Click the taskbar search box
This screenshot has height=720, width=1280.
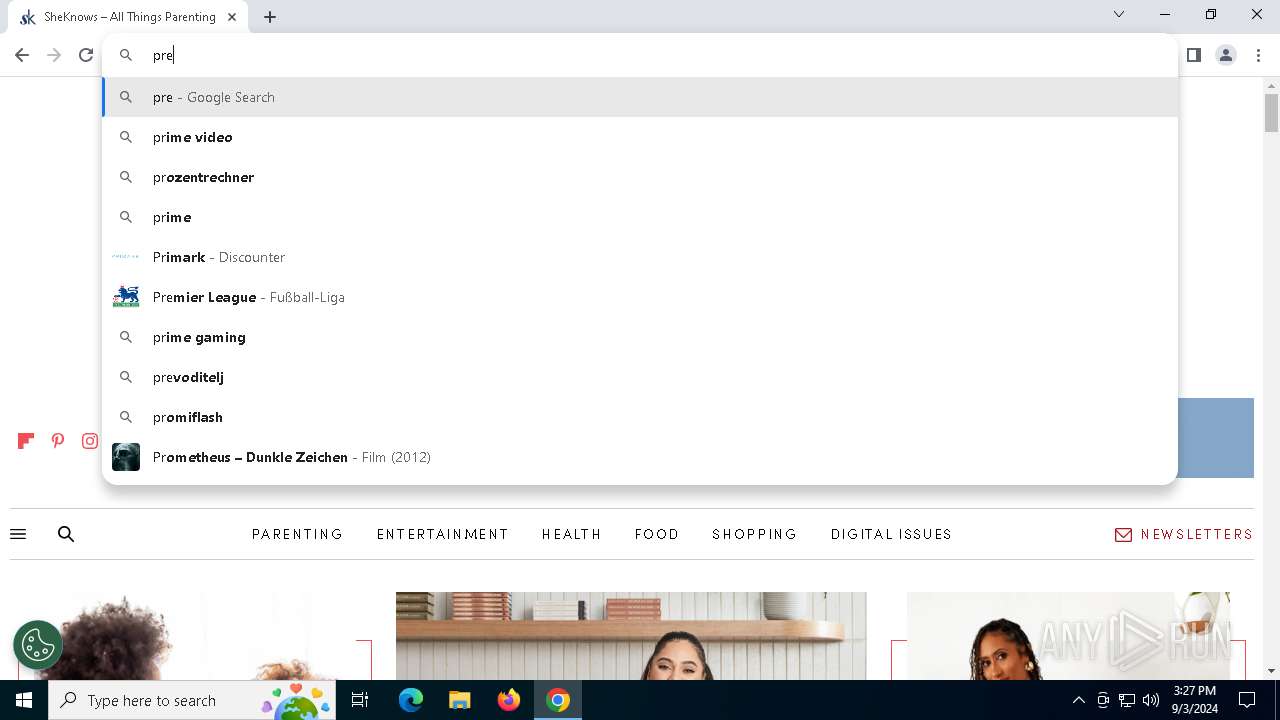192,700
